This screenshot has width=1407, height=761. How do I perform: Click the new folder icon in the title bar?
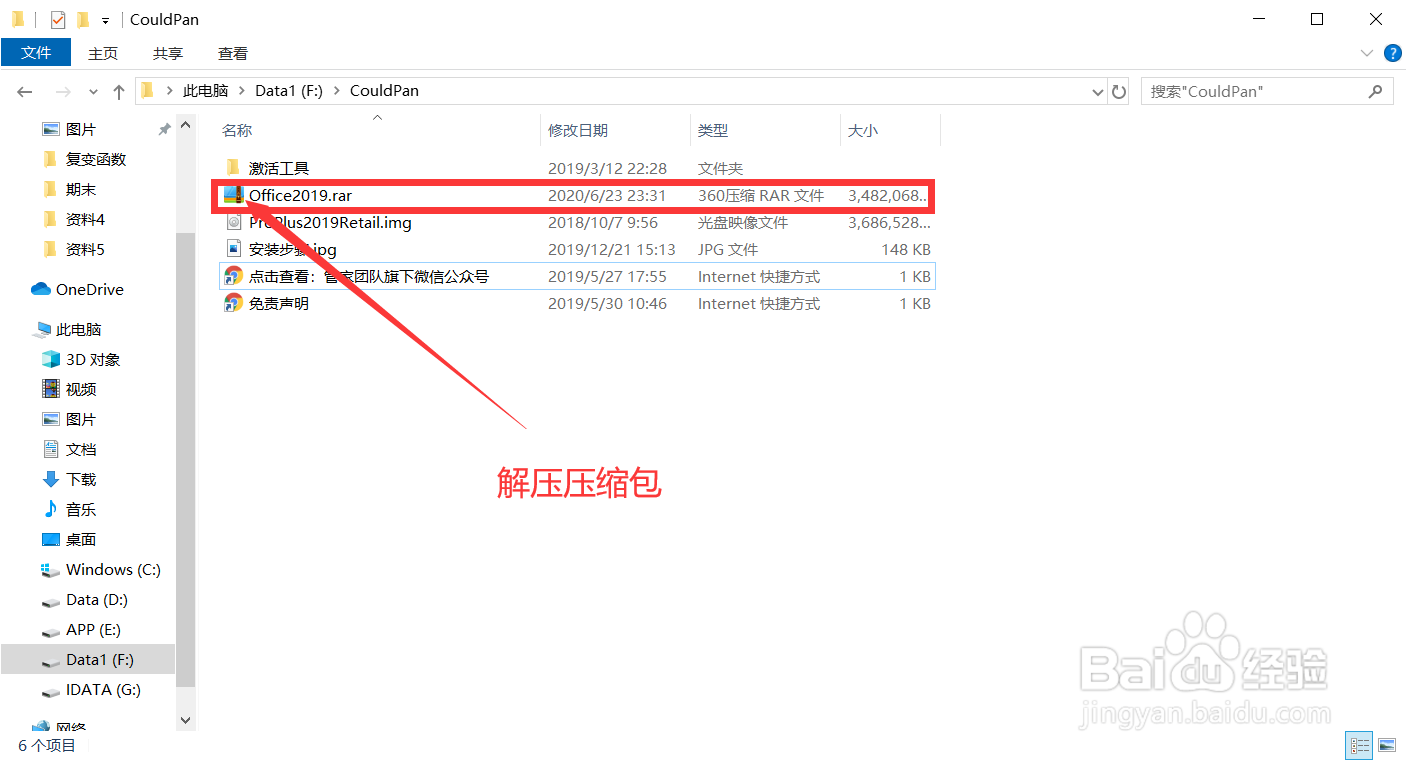83,19
